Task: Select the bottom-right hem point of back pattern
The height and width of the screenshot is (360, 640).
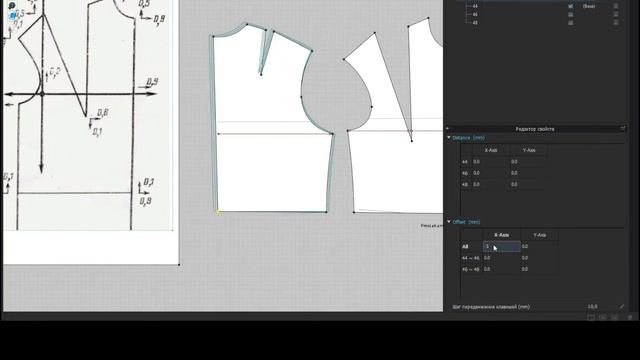Action: [x=326, y=212]
